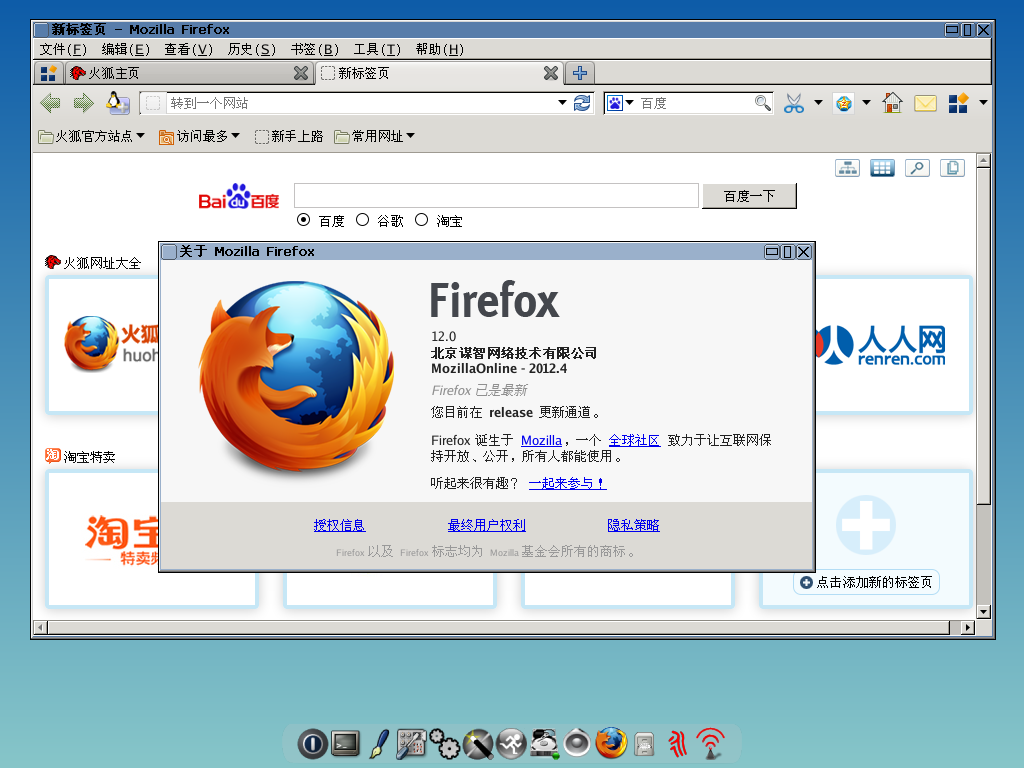1024x768 pixels.
Task: Open the dropdown arrow beside the scissors icon
Action: (x=818, y=103)
